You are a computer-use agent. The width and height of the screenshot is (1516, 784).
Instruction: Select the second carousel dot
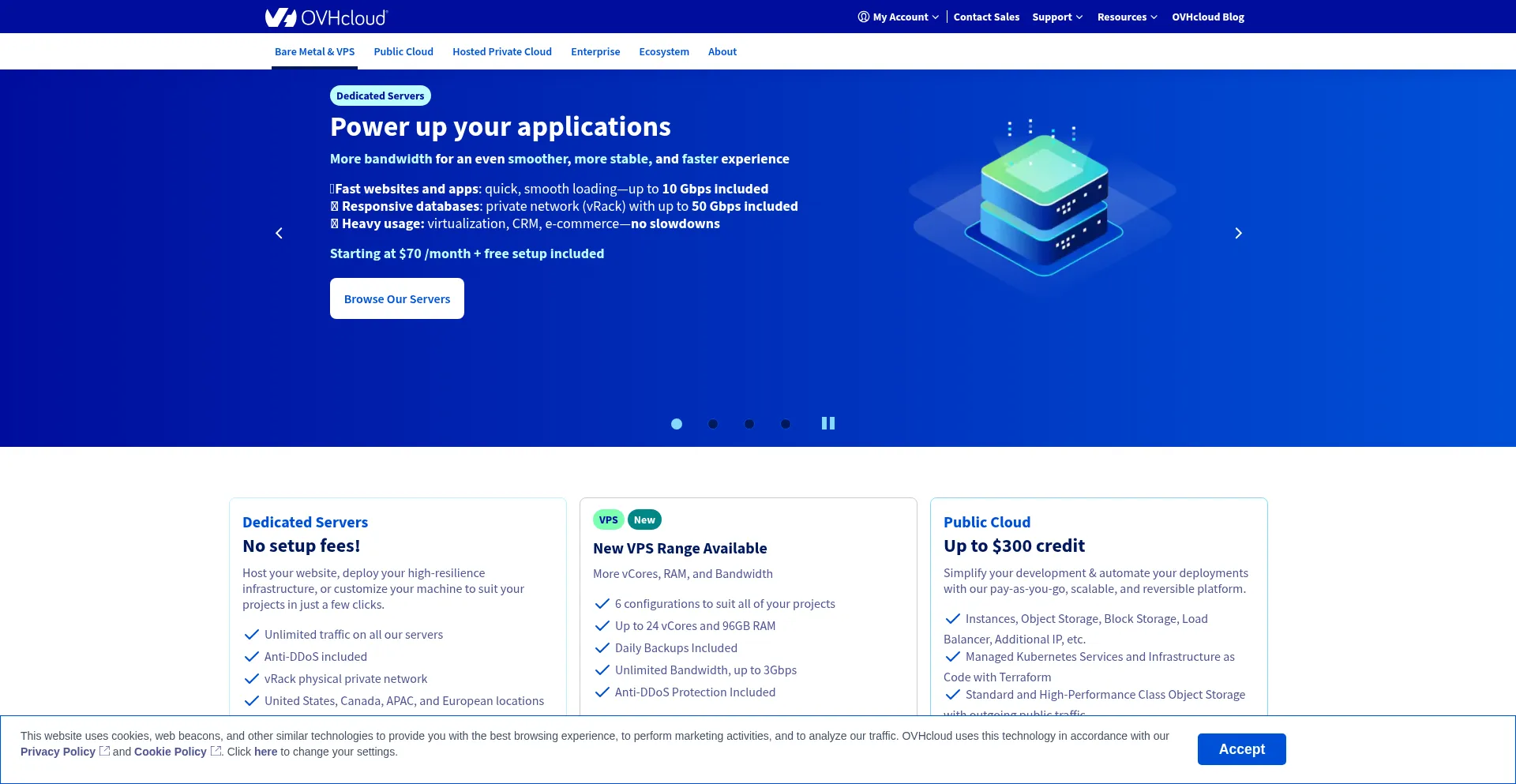click(x=713, y=424)
